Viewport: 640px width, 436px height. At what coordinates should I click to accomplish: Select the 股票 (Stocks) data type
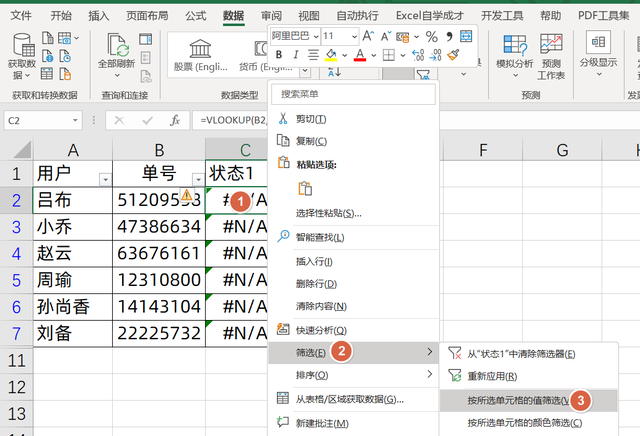(198, 54)
